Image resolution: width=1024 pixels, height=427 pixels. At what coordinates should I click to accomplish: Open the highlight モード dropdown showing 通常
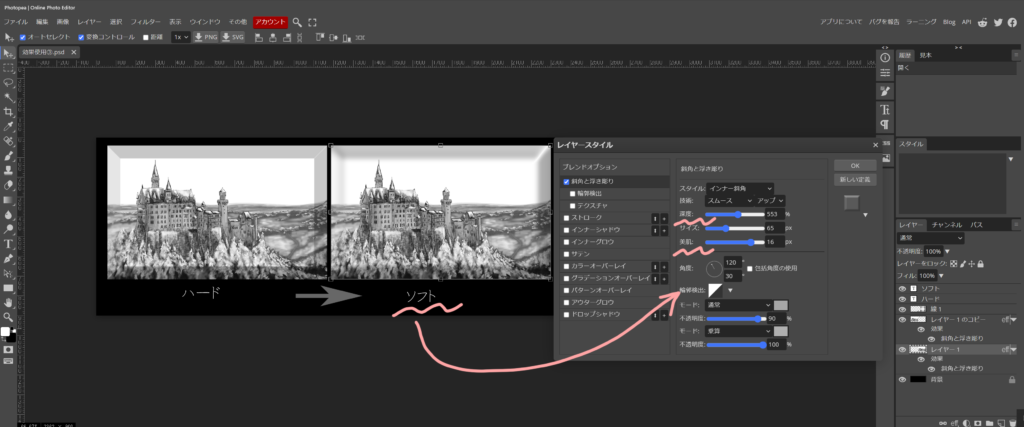[737, 304]
